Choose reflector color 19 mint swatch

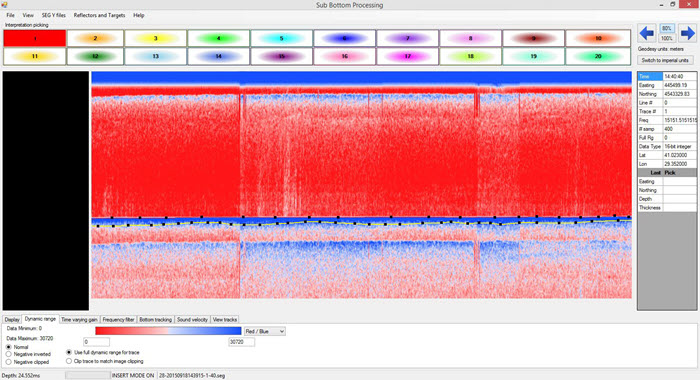(x=533, y=56)
